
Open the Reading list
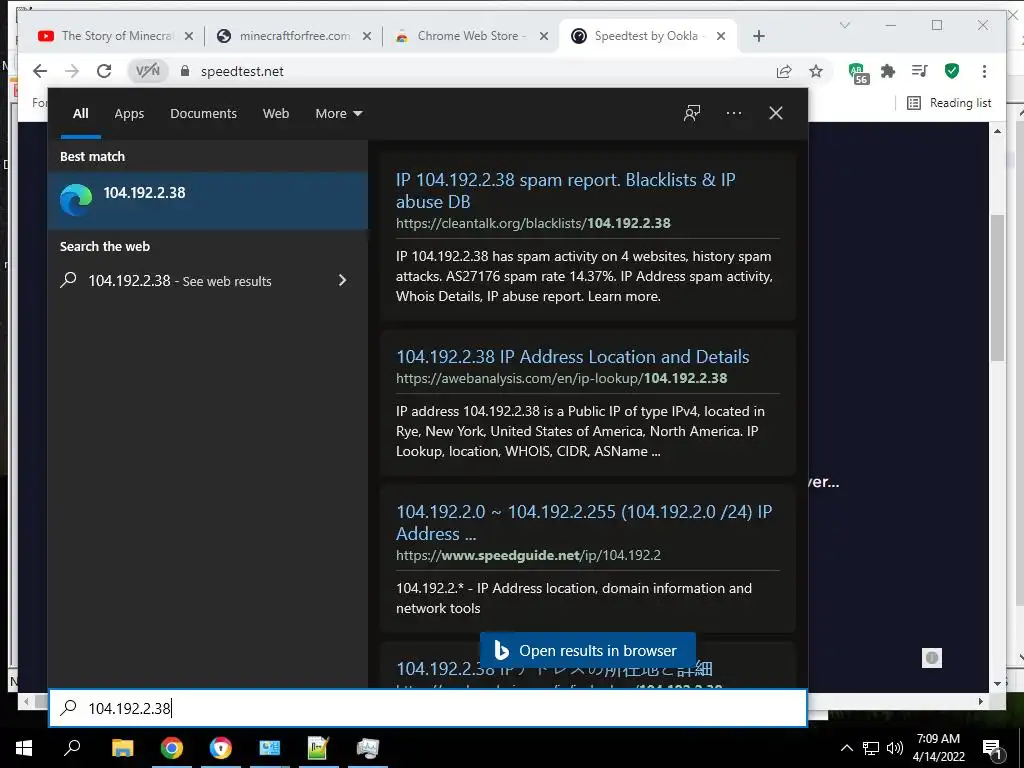click(949, 103)
